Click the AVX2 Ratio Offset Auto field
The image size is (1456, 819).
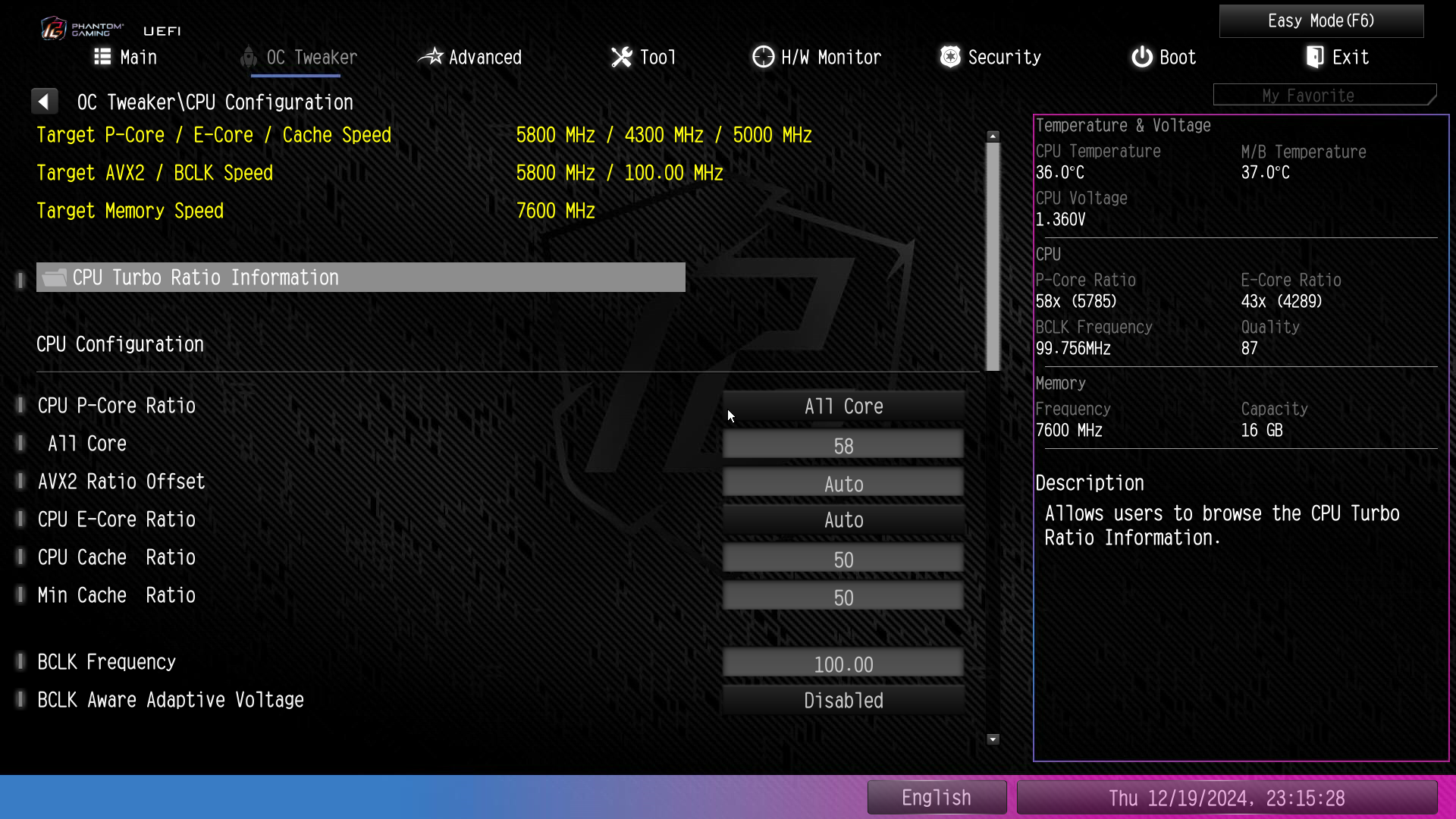843,484
